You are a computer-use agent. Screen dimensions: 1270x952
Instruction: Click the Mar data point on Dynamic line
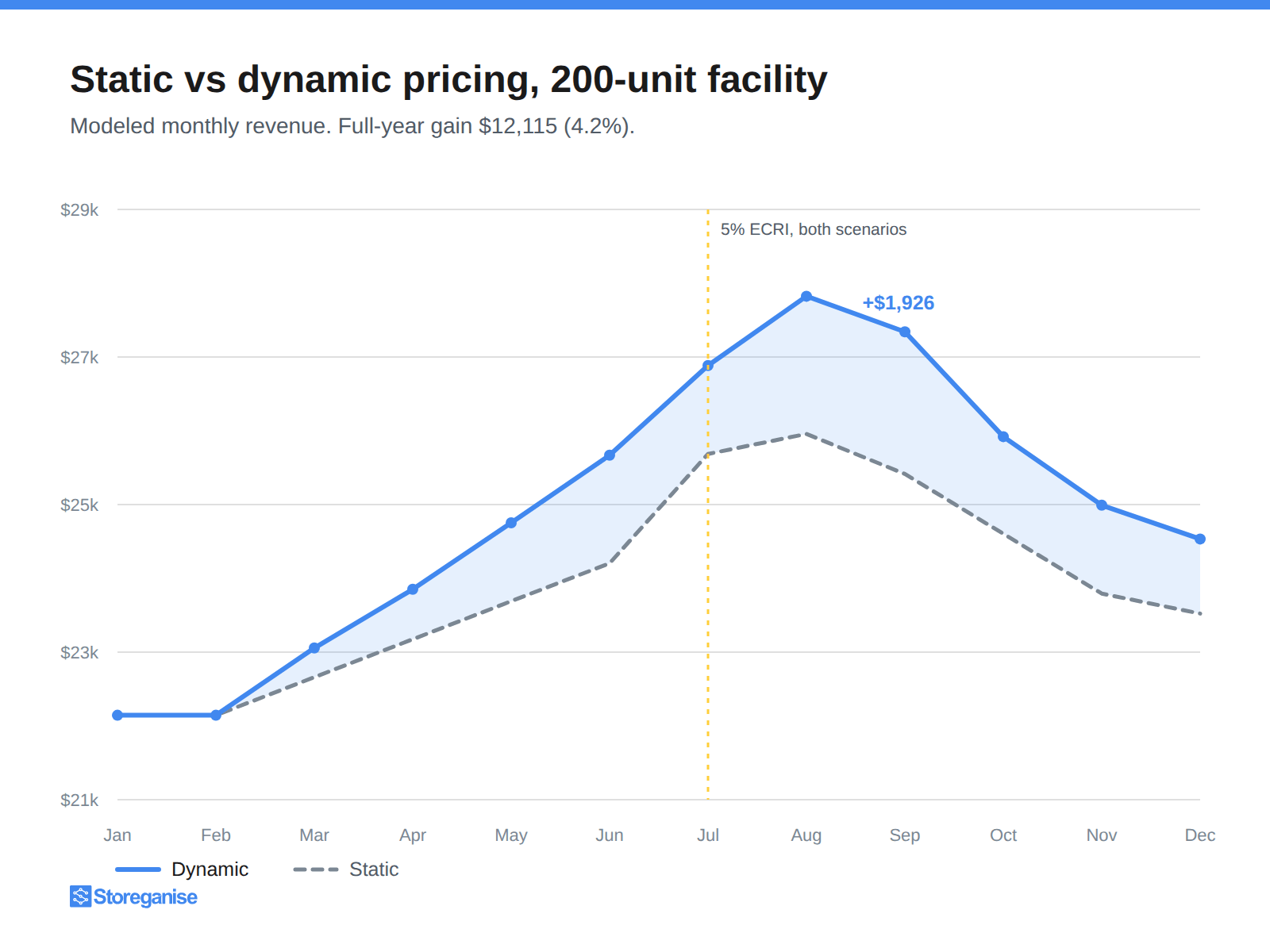(314, 648)
